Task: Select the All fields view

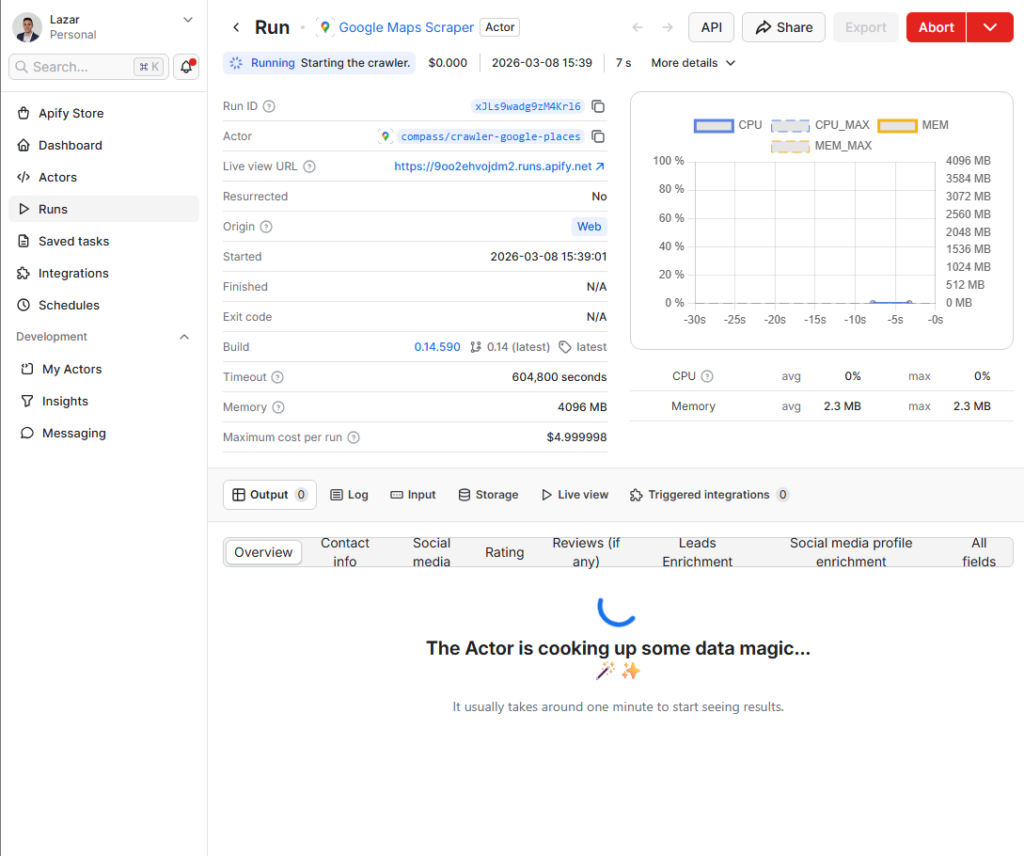Action: (x=979, y=552)
